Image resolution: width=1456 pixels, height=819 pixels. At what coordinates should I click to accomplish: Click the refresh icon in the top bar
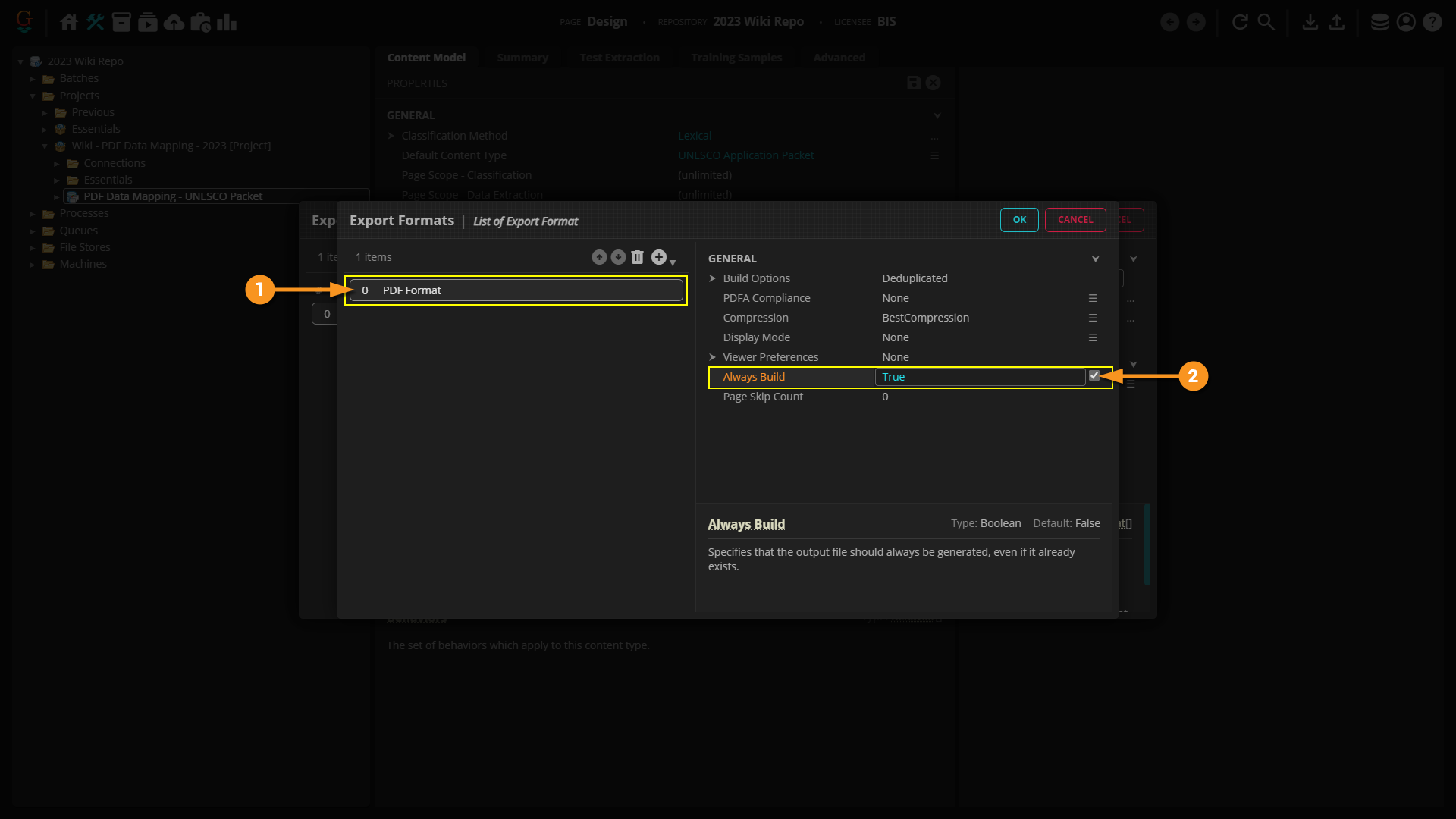coord(1241,22)
